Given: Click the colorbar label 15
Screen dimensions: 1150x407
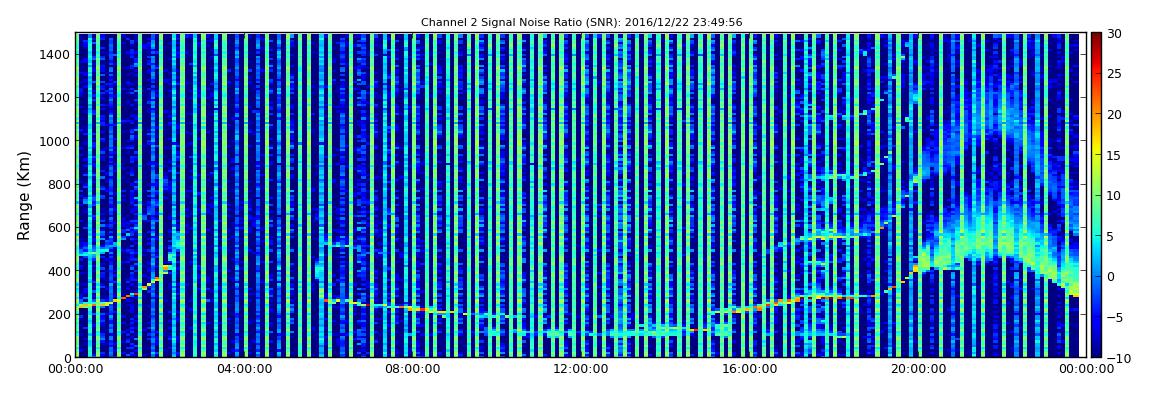Looking at the screenshot, I should coord(1115,155).
